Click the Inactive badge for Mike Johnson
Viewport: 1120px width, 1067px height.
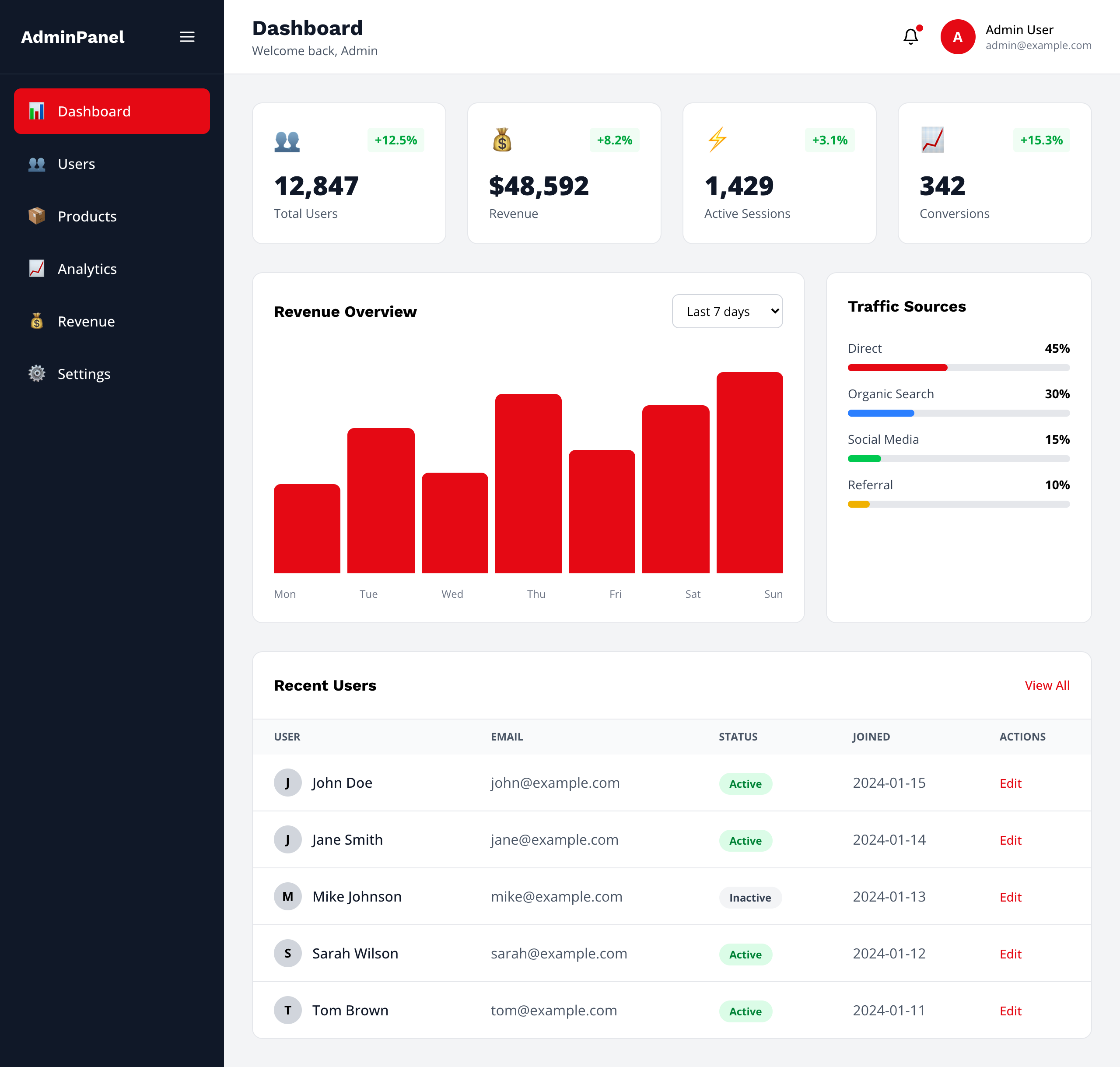[x=750, y=898]
